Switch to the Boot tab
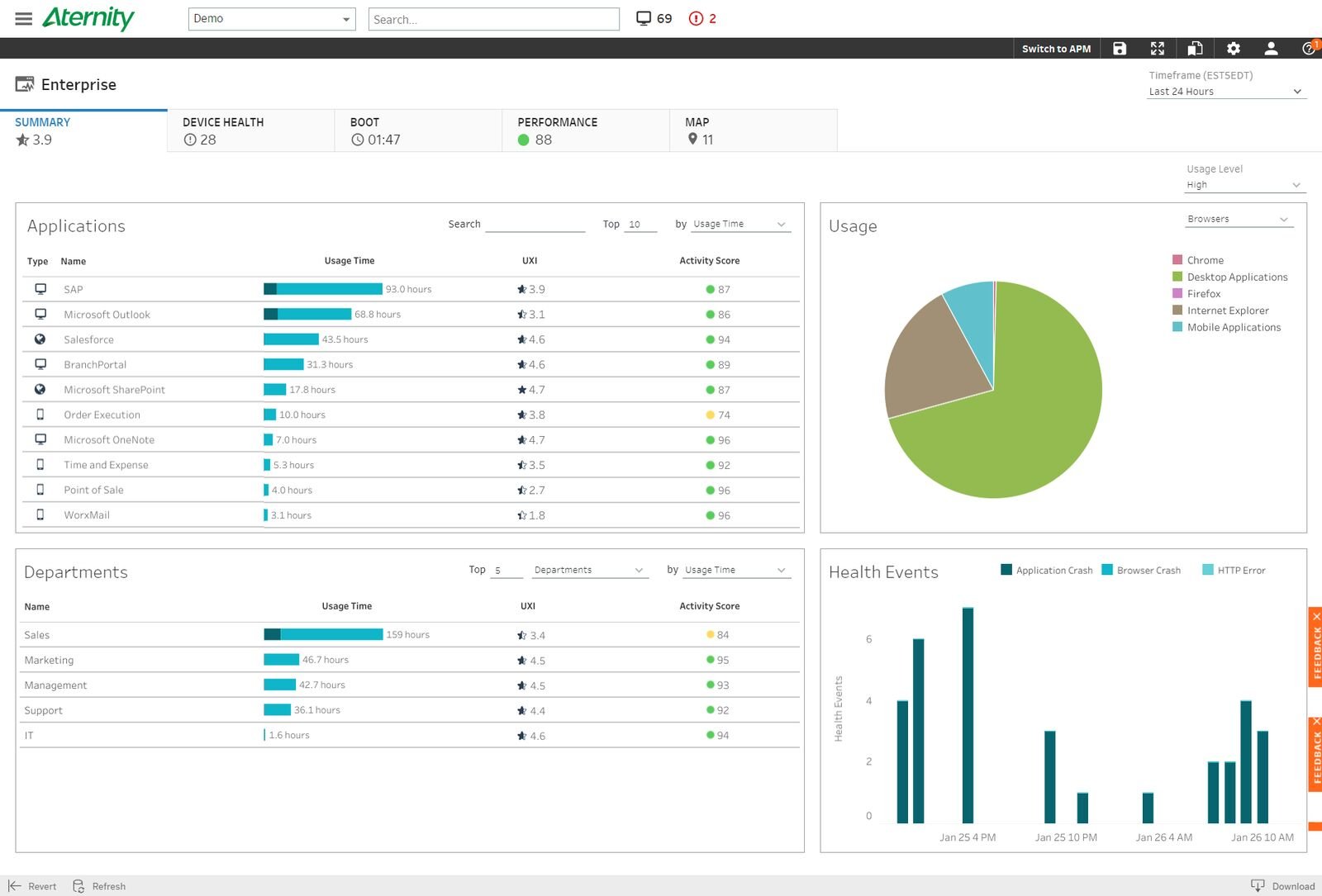The height and width of the screenshot is (896, 1322). coord(418,130)
